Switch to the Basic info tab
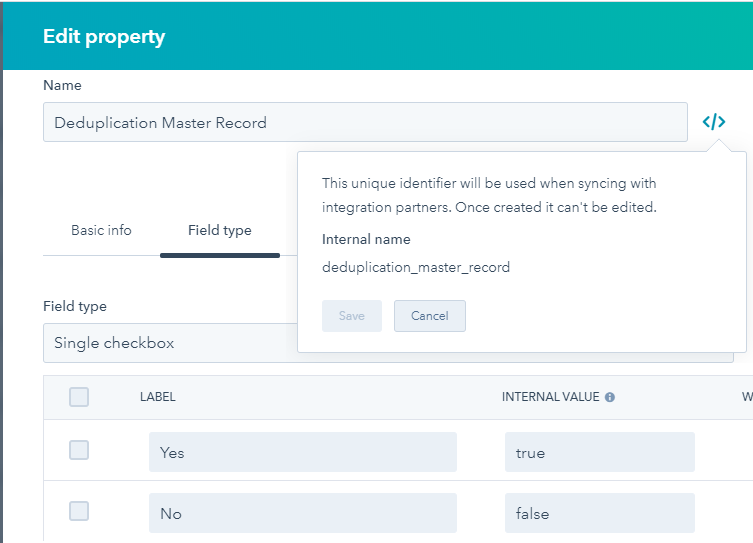 101,230
